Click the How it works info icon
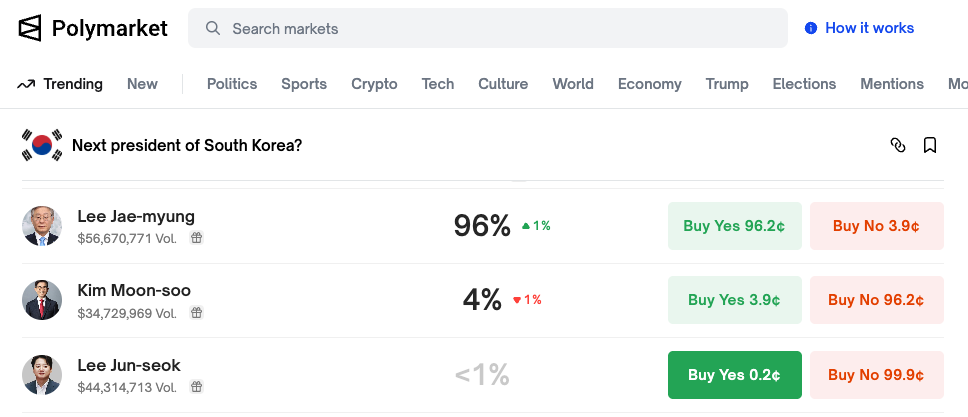The width and height of the screenshot is (968, 417). 811,28
